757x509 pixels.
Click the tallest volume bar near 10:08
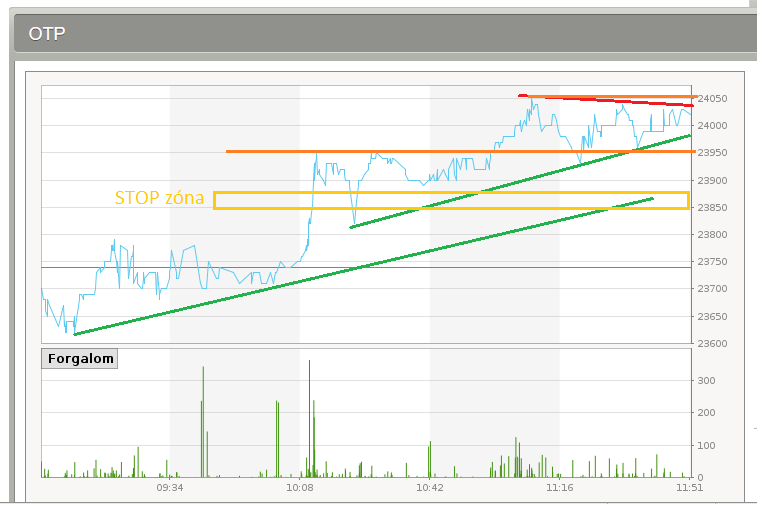tap(309, 419)
